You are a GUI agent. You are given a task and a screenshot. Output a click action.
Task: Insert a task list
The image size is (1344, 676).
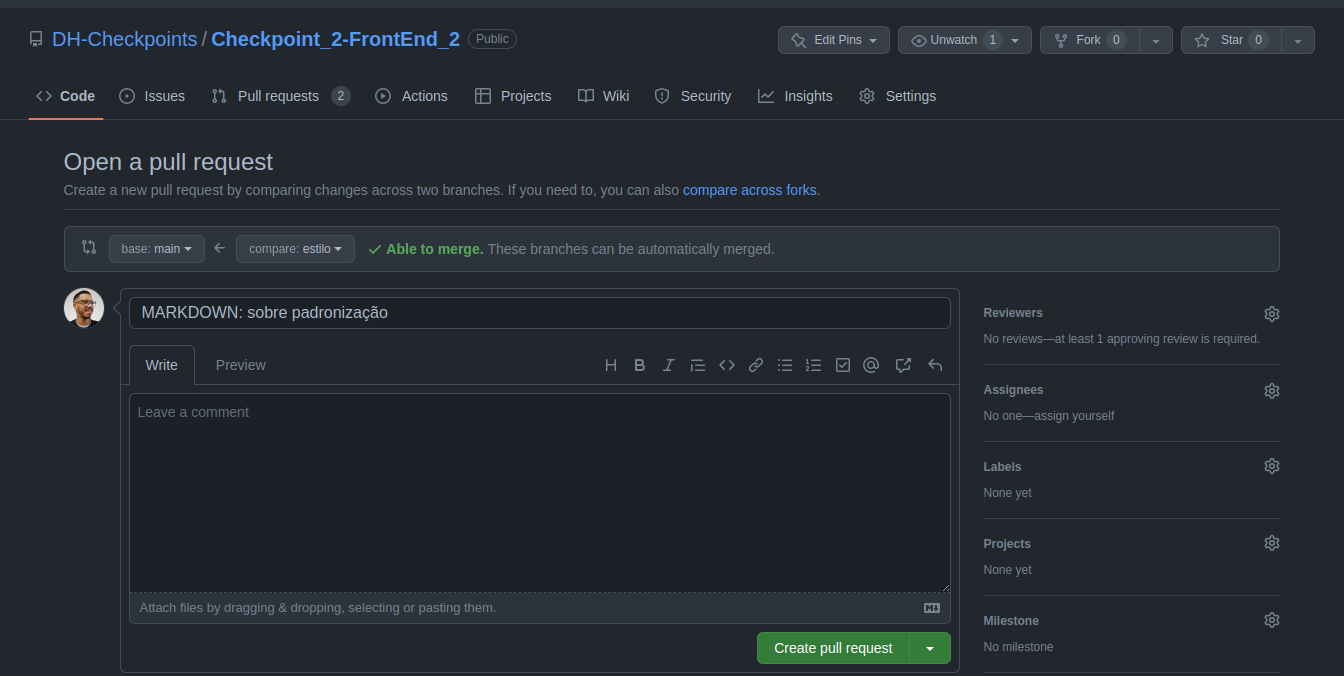(x=843, y=365)
